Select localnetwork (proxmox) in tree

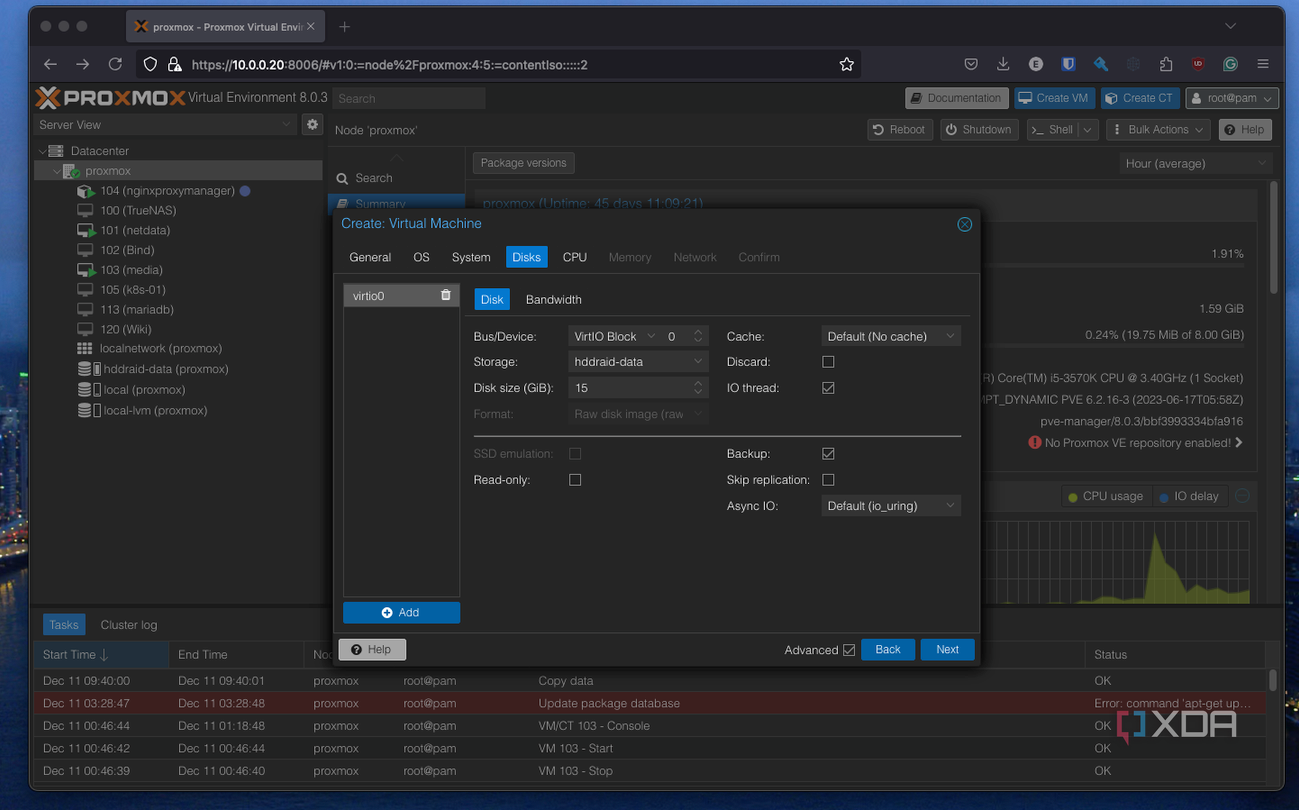(x=160, y=348)
